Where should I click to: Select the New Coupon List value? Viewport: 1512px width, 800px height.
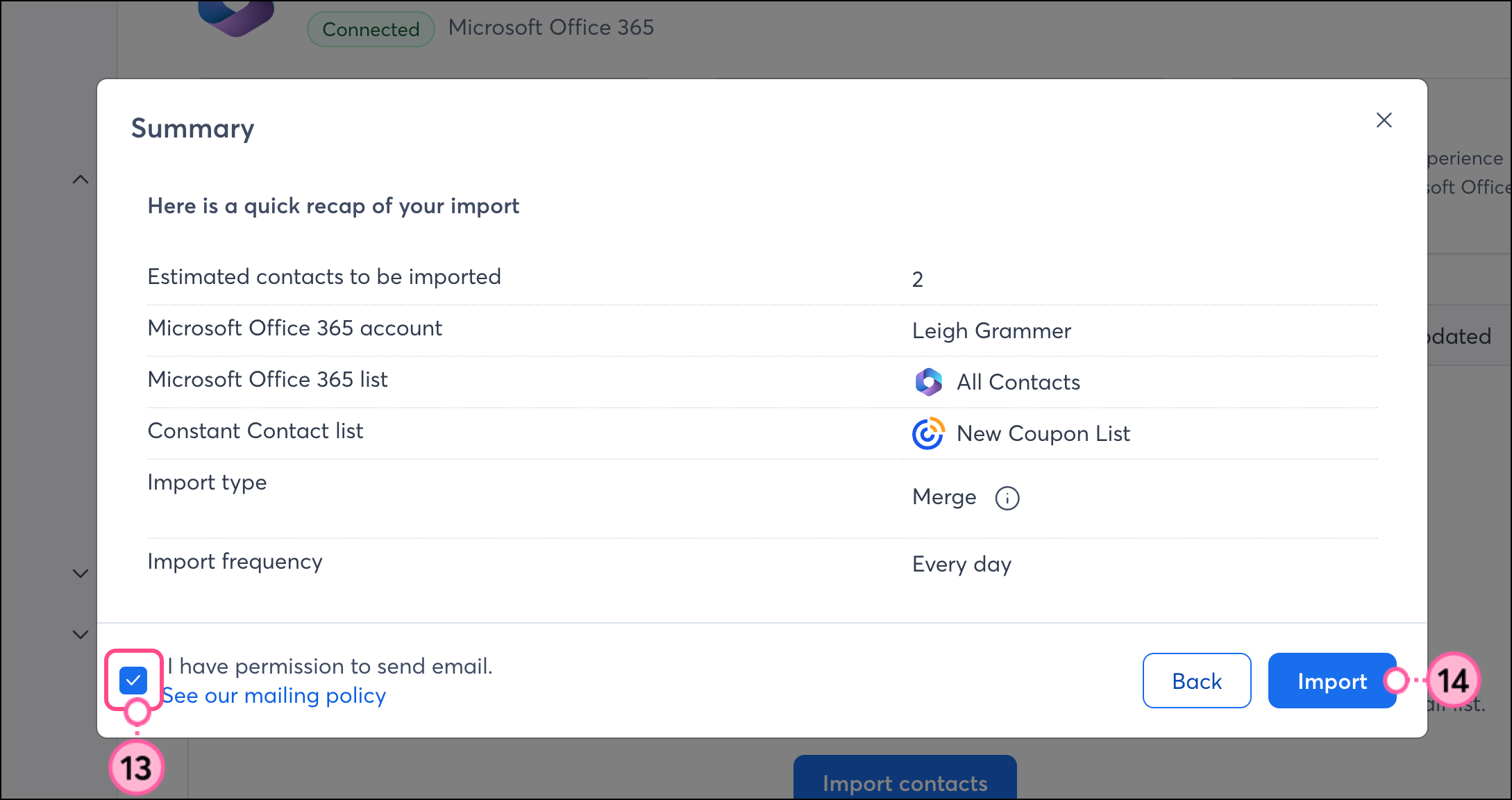[x=1043, y=433]
